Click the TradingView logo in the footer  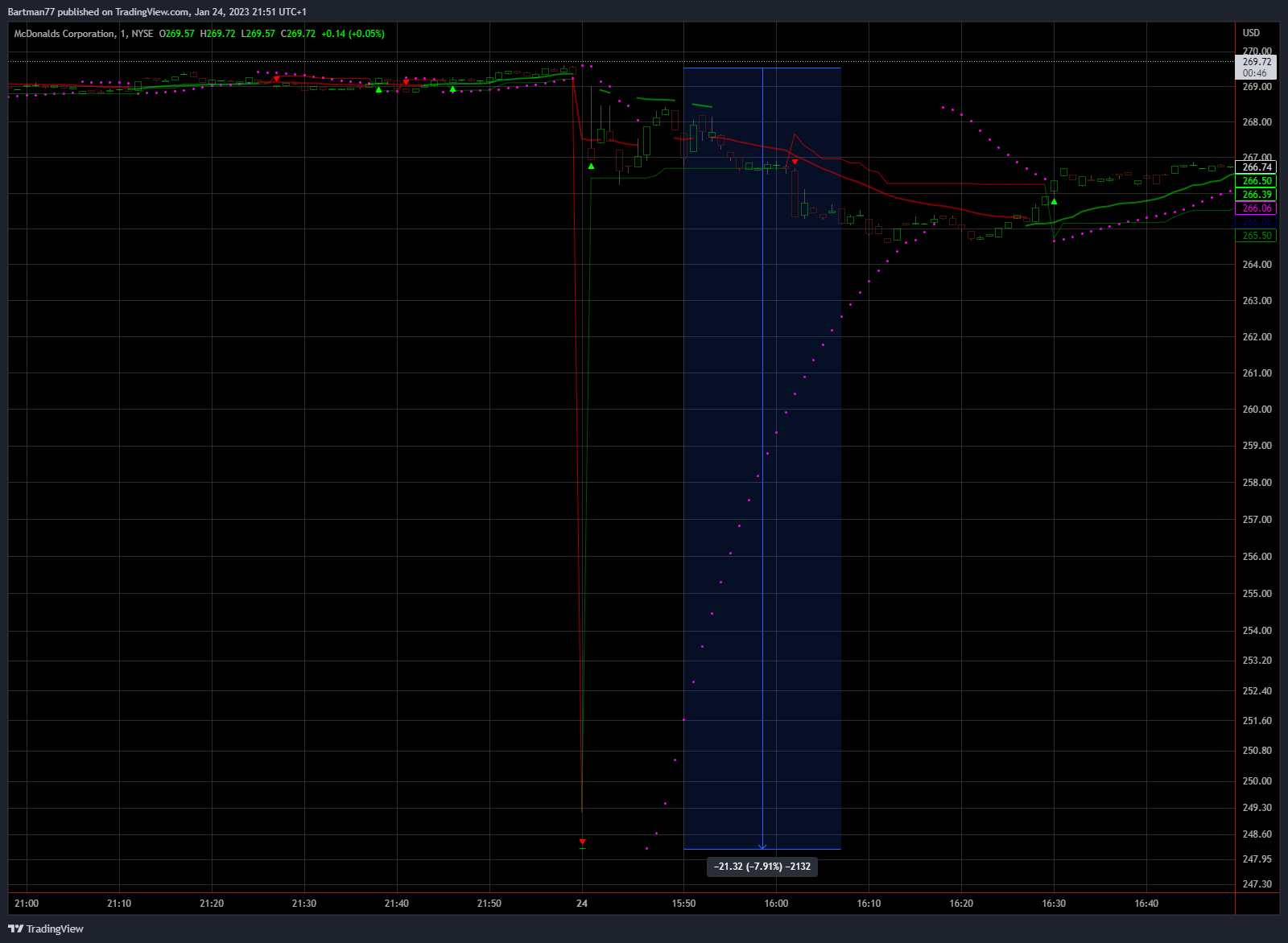click(x=46, y=929)
